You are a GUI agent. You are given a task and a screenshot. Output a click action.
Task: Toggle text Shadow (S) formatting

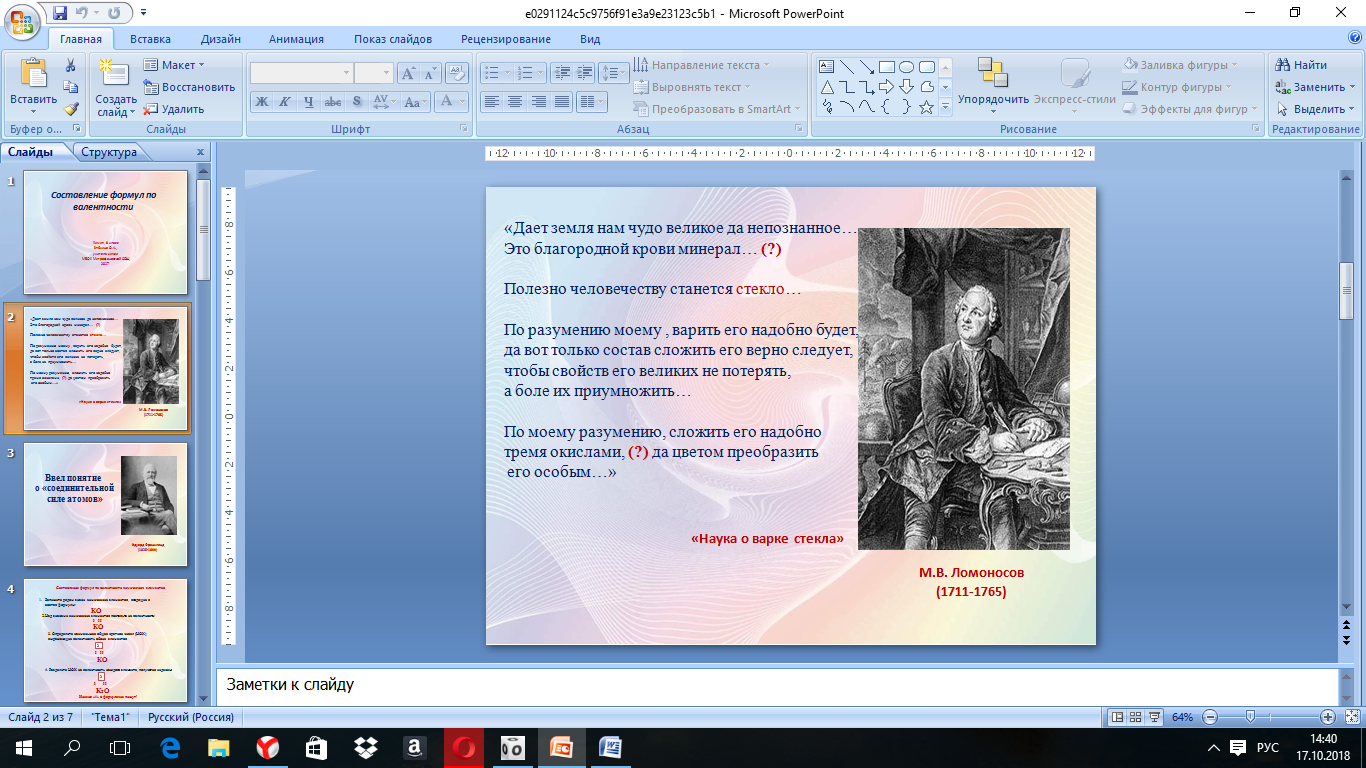coord(357,102)
